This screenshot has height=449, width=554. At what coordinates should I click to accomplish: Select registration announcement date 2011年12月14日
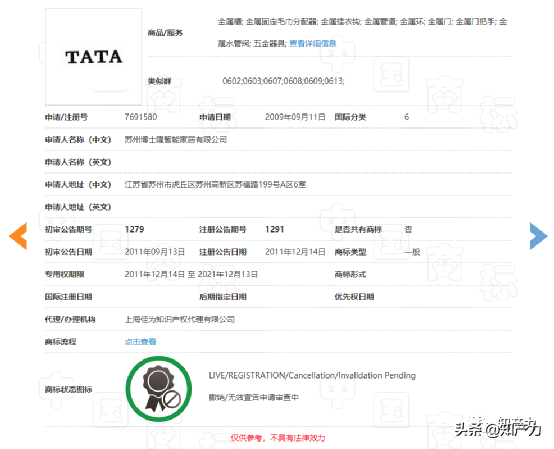pos(295,252)
